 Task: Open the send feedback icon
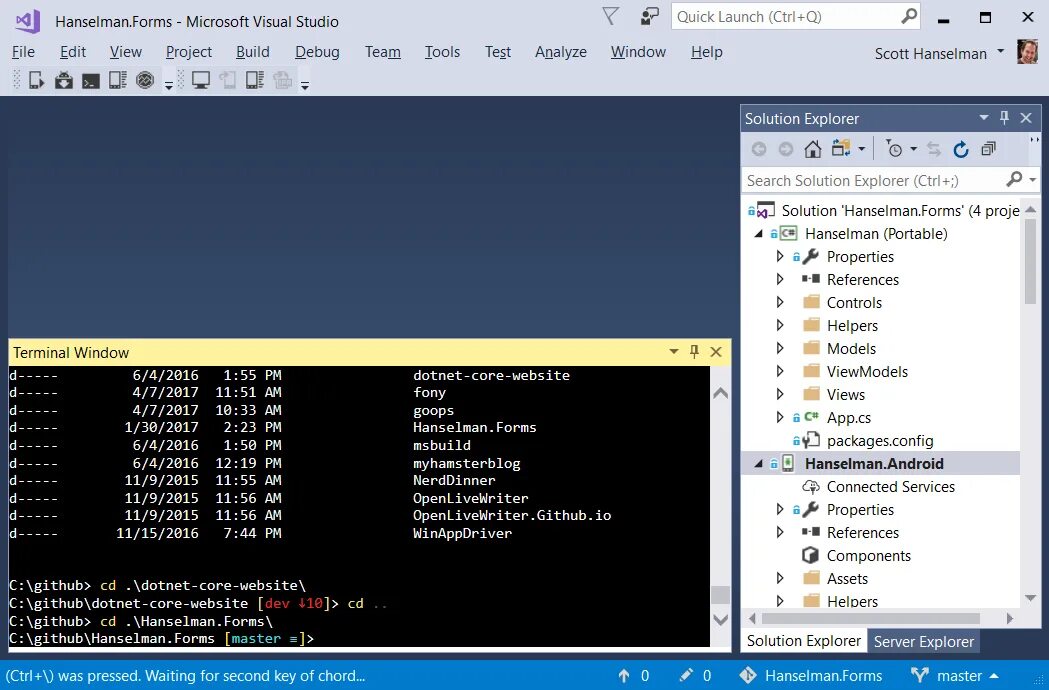tap(650, 16)
